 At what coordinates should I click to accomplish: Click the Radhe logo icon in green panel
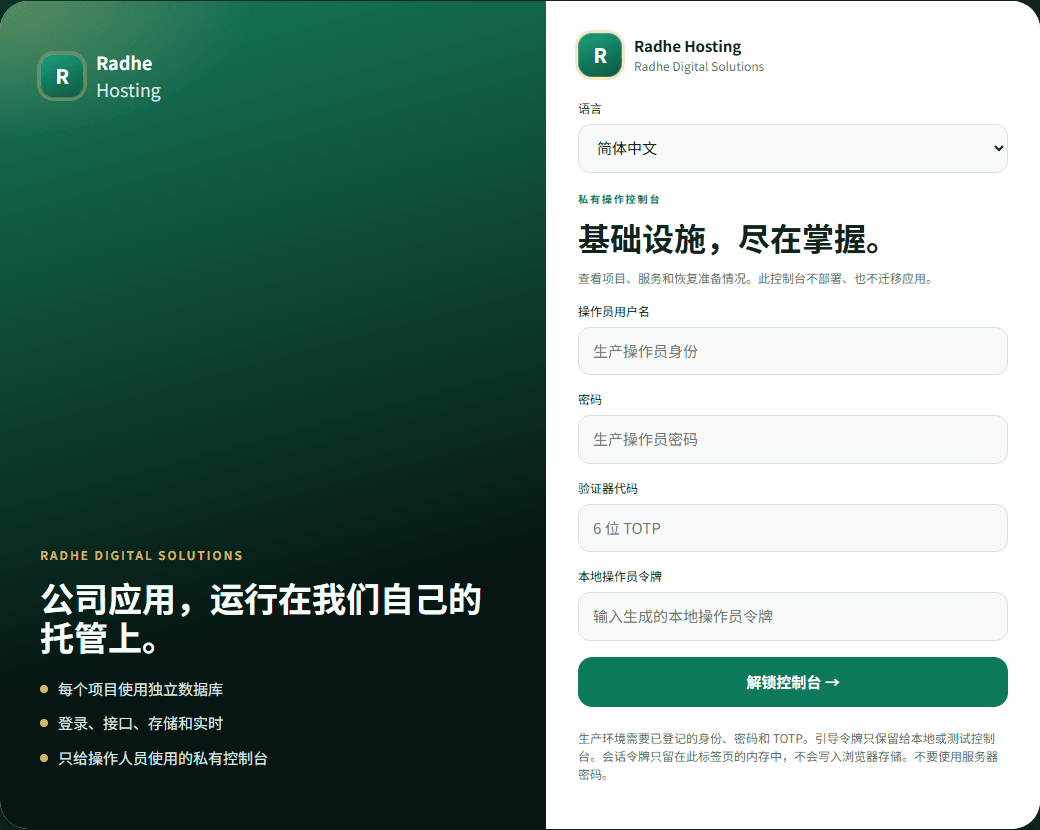[x=62, y=76]
